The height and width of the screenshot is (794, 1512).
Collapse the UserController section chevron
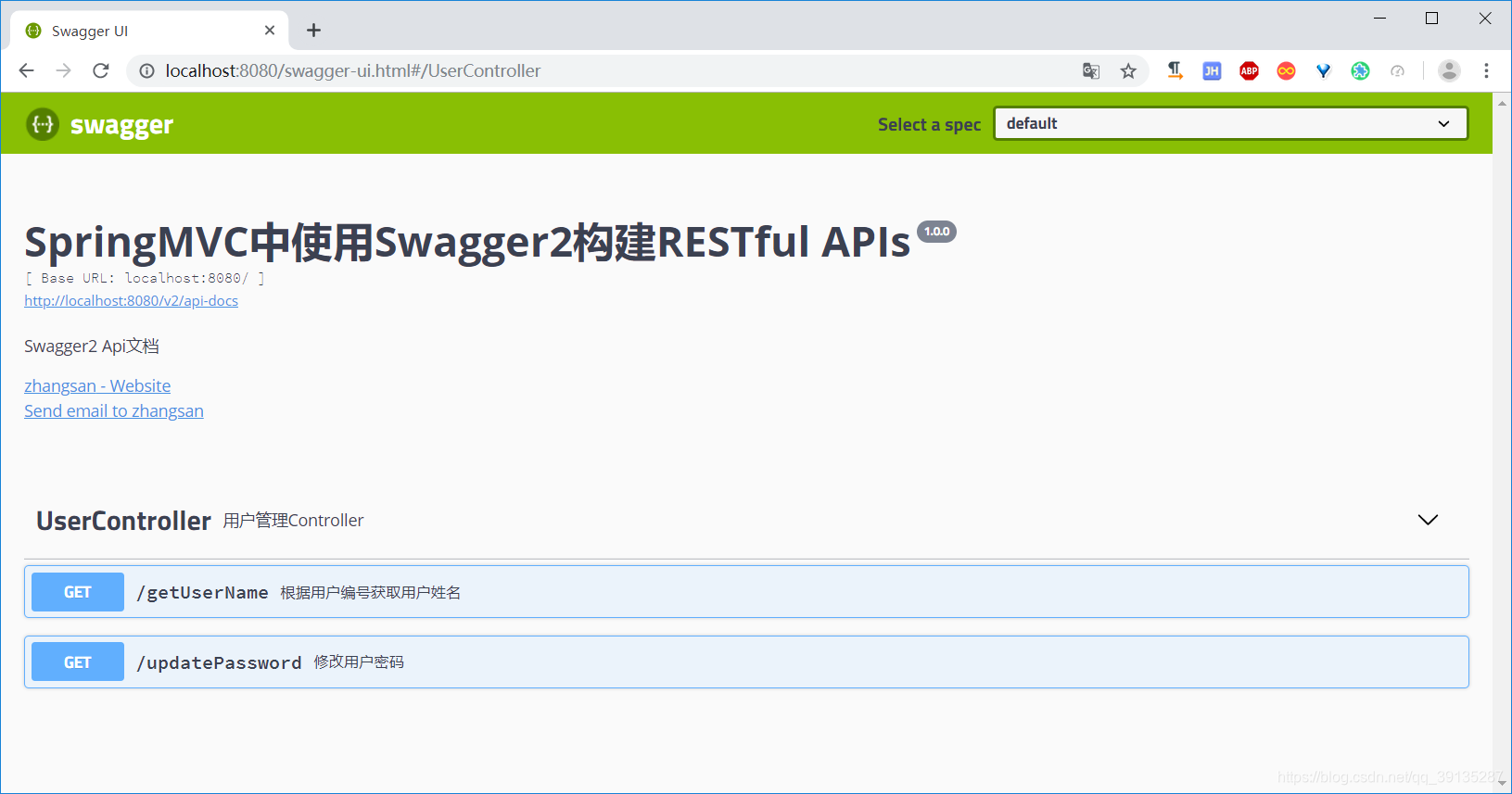1428,520
